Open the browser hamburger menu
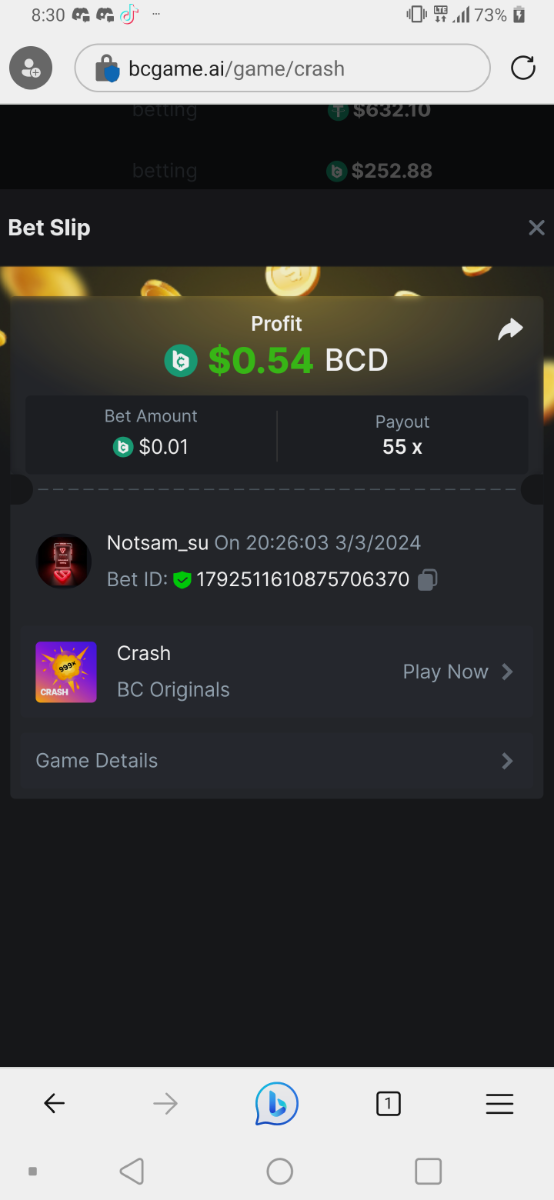The width and height of the screenshot is (554, 1200). [x=499, y=1103]
